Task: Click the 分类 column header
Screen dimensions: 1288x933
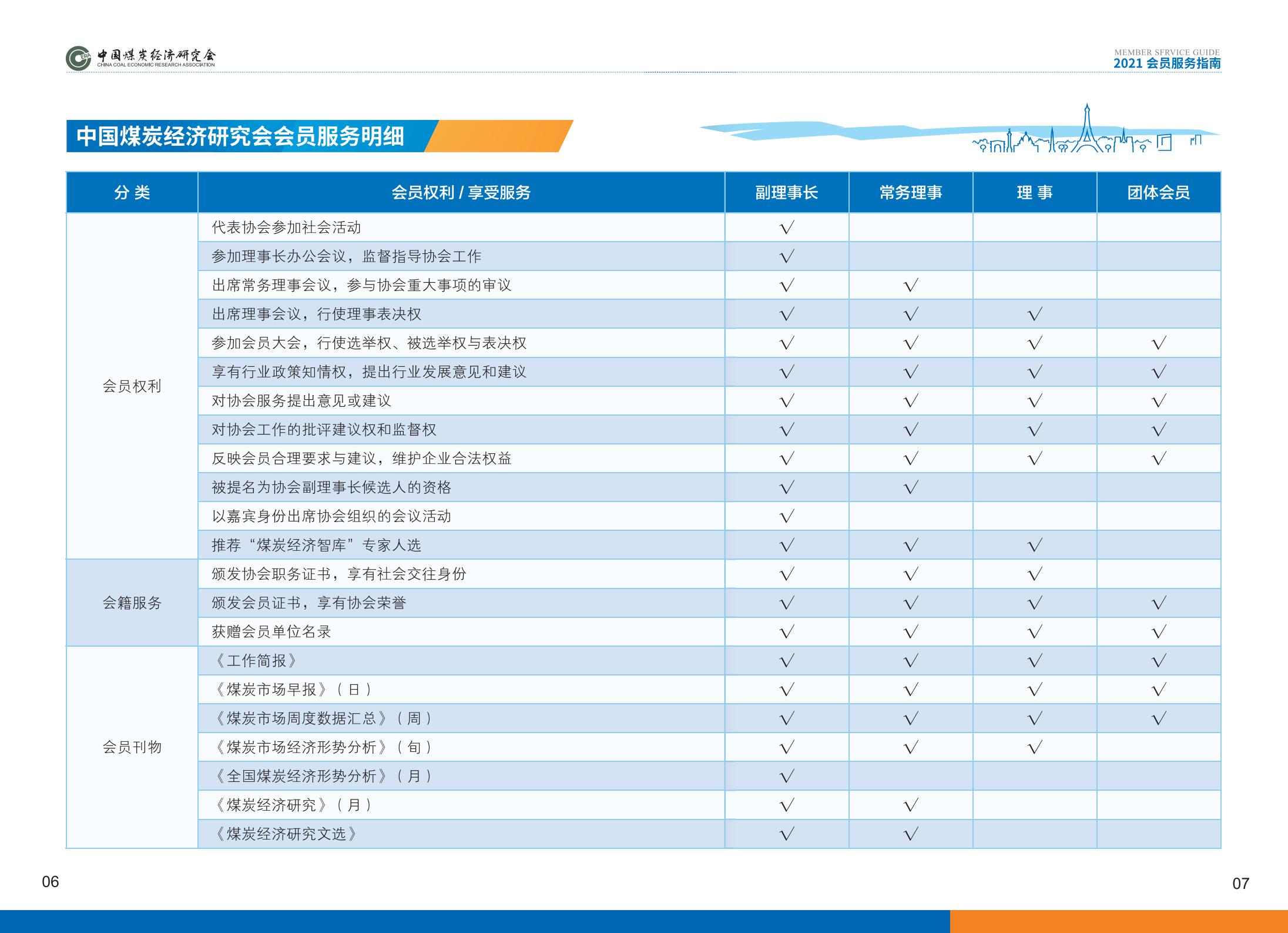Action: [132, 192]
